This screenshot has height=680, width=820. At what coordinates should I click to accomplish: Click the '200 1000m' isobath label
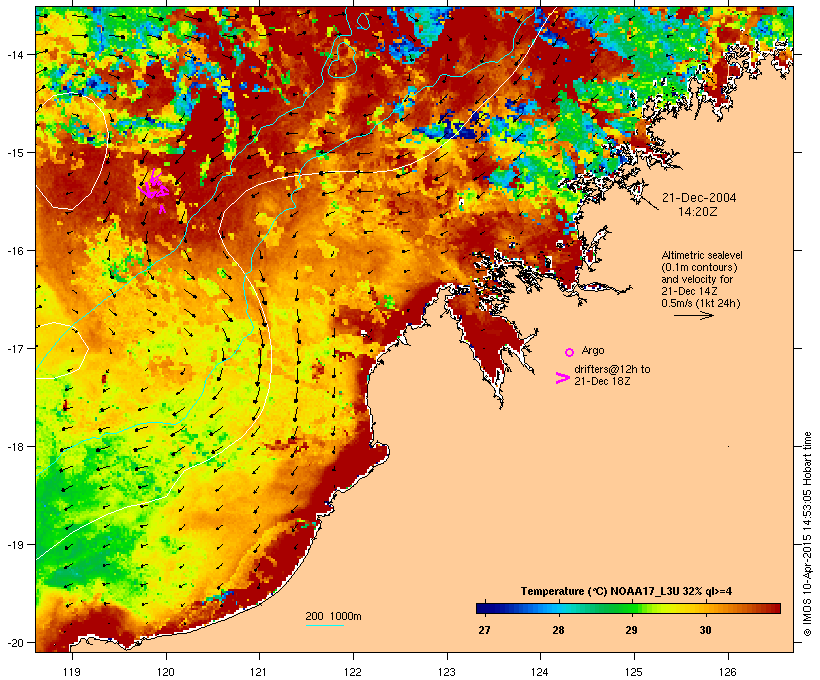coord(333,616)
